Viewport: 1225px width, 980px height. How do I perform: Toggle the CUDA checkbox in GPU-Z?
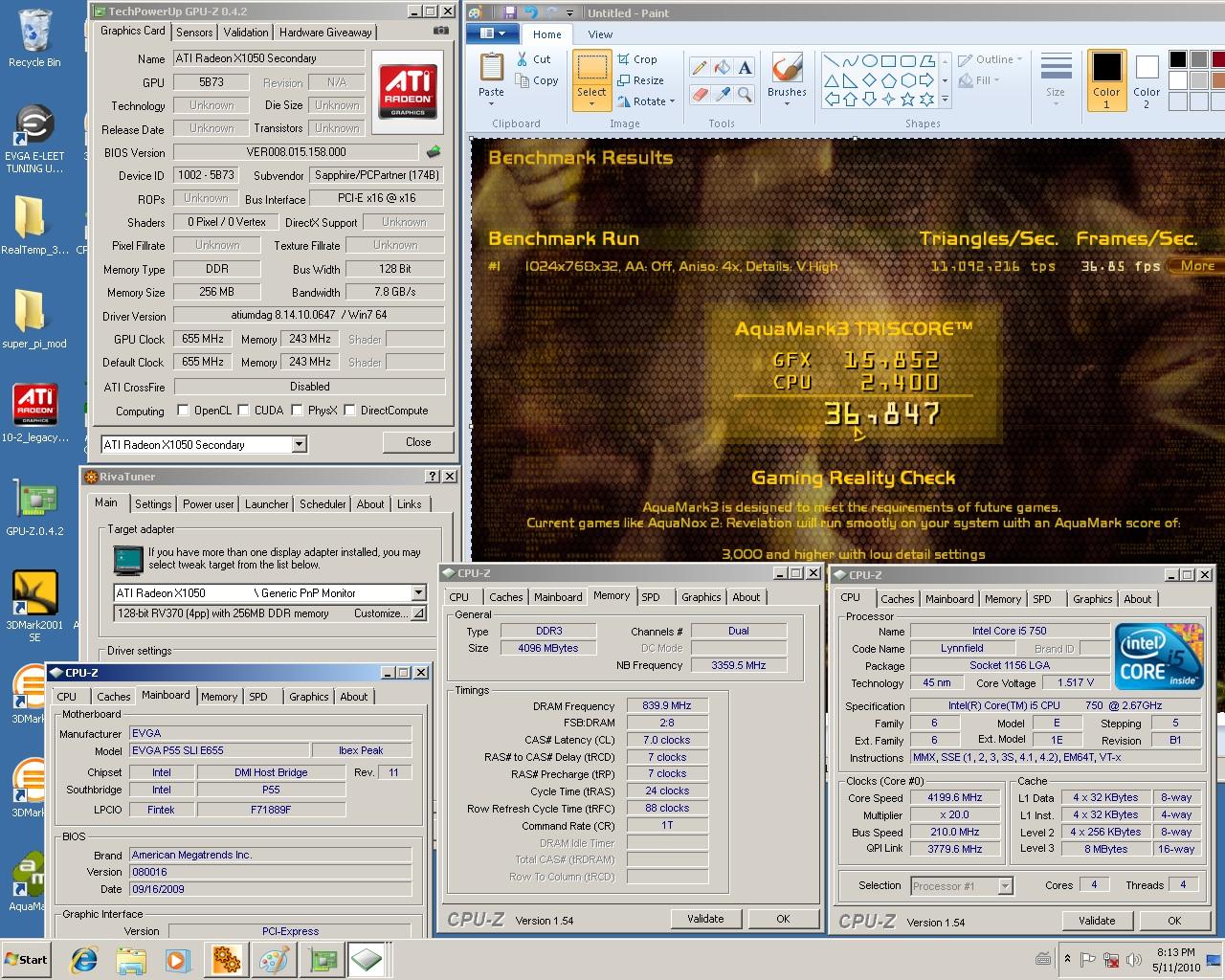(x=243, y=411)
